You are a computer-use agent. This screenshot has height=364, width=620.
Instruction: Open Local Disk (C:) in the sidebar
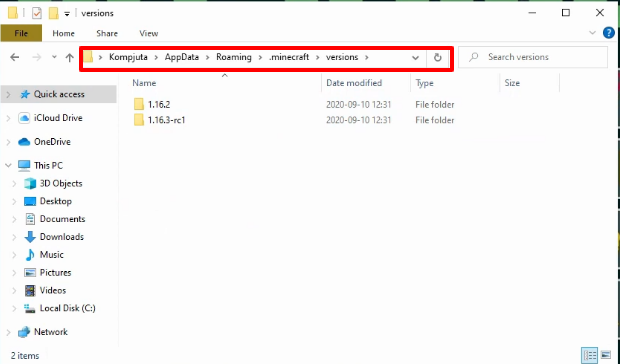tap(68, 308)
